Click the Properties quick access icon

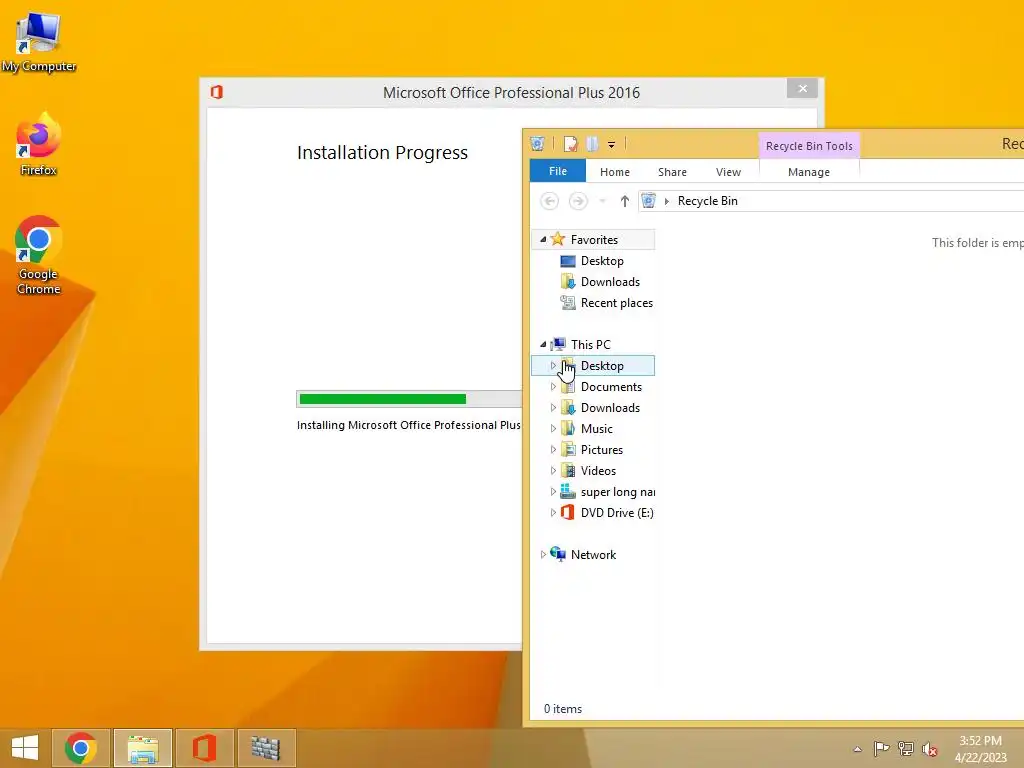(570, 144)
